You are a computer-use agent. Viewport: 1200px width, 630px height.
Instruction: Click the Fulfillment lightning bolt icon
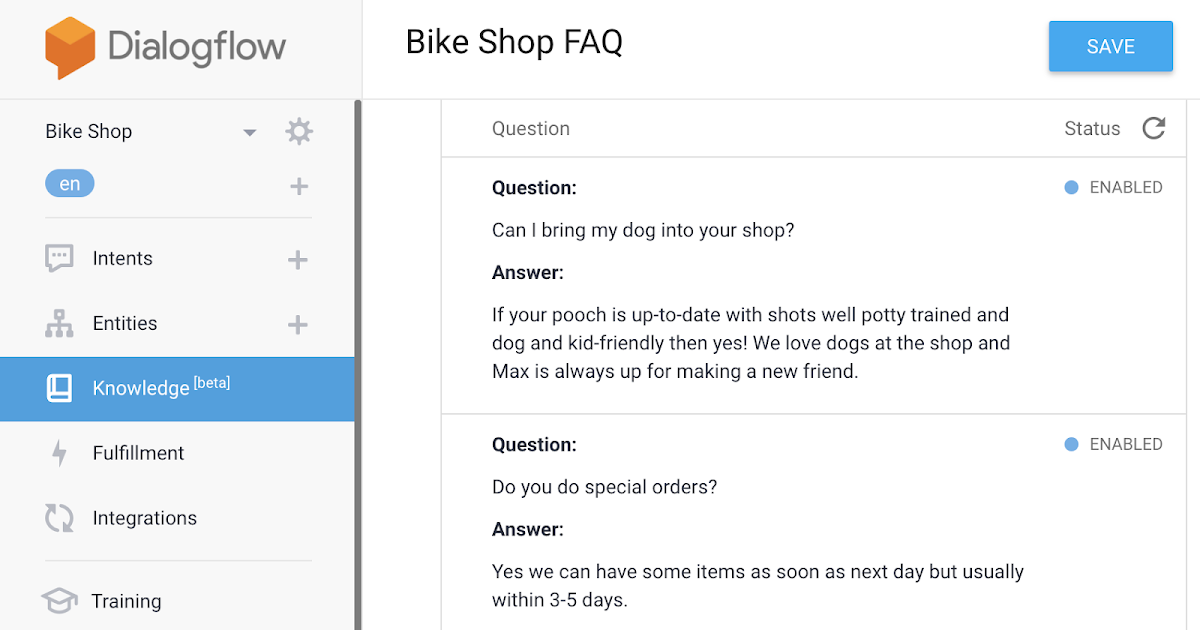(59, 453)
